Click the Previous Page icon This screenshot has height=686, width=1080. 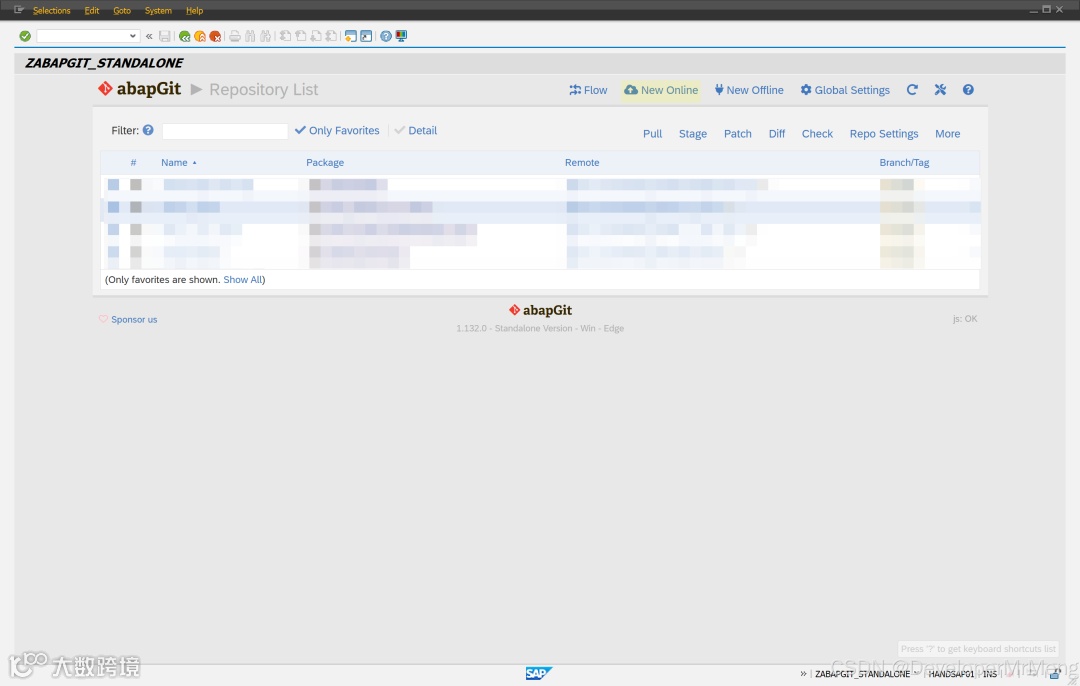301,36
